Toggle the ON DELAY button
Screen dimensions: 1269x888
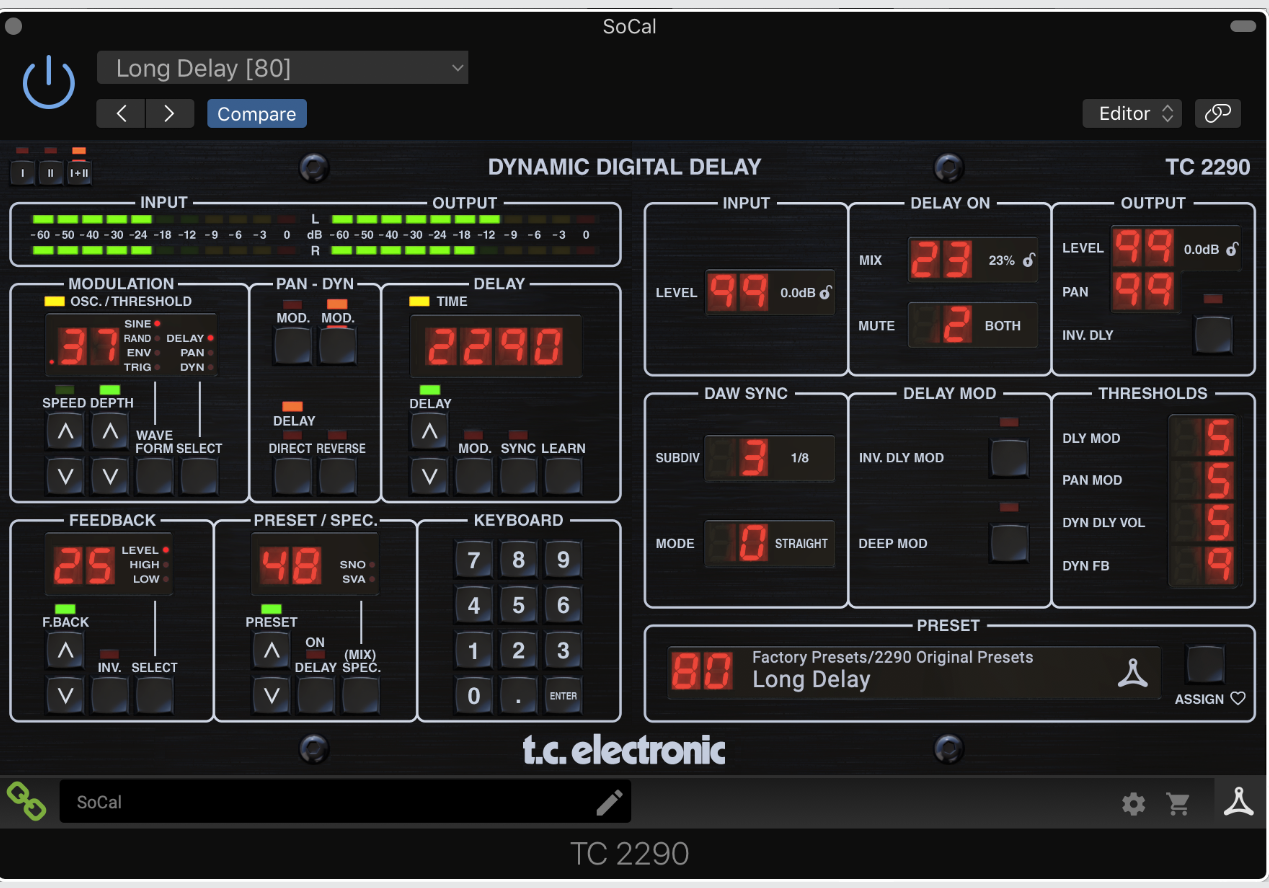coord(315,695)
